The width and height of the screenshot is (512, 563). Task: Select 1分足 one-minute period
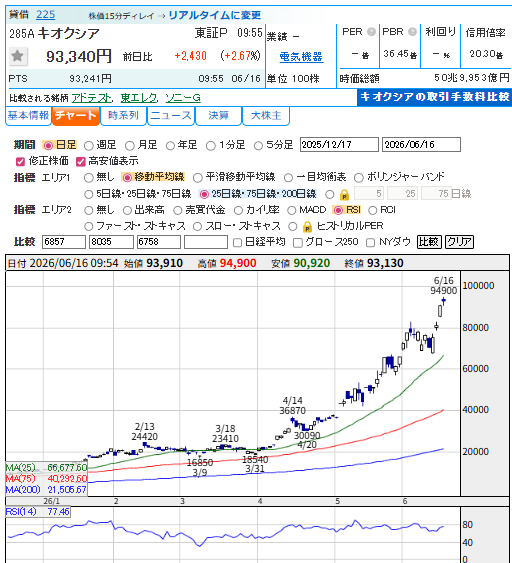click(211, 145)
